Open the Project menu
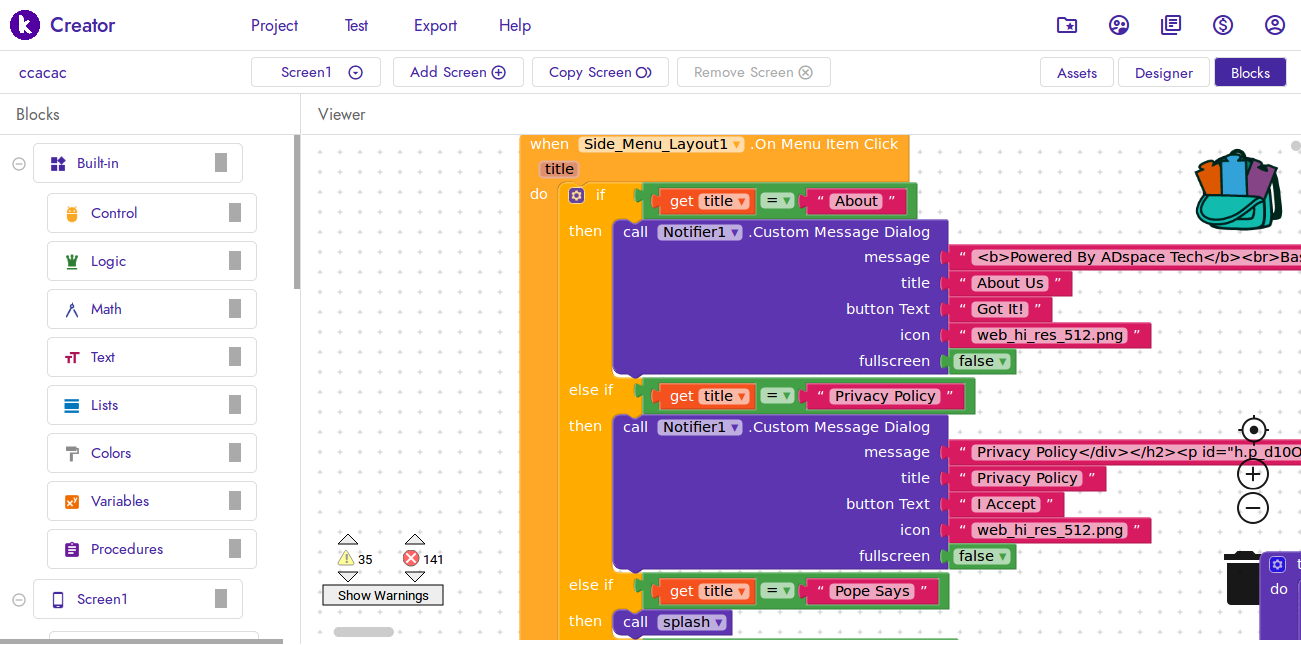Screen dimensions: 1301x645 275,25
